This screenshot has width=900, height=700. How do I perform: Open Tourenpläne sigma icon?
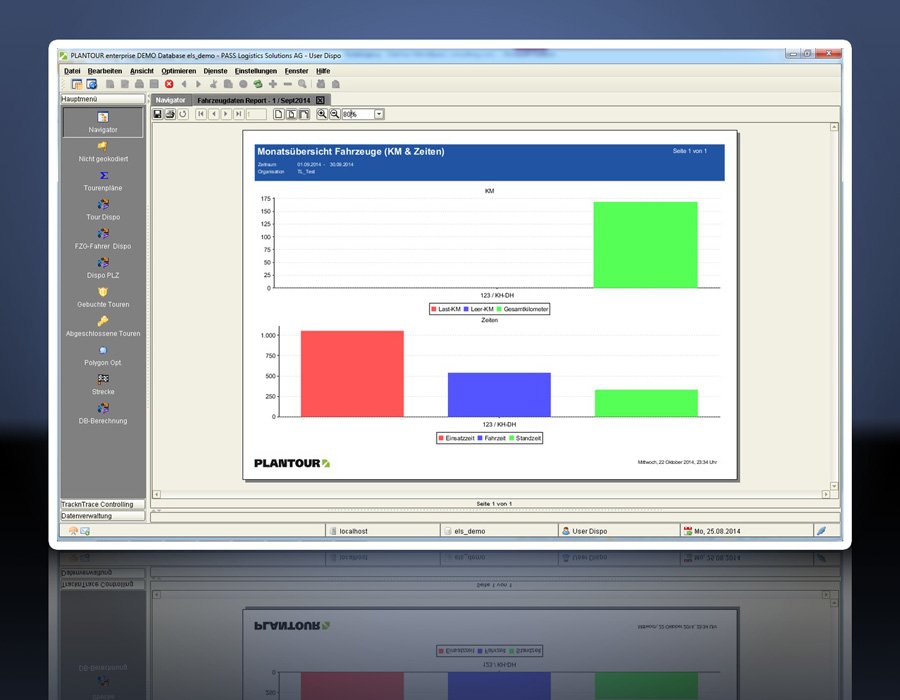pyautogui.click(x=103, y=176)
